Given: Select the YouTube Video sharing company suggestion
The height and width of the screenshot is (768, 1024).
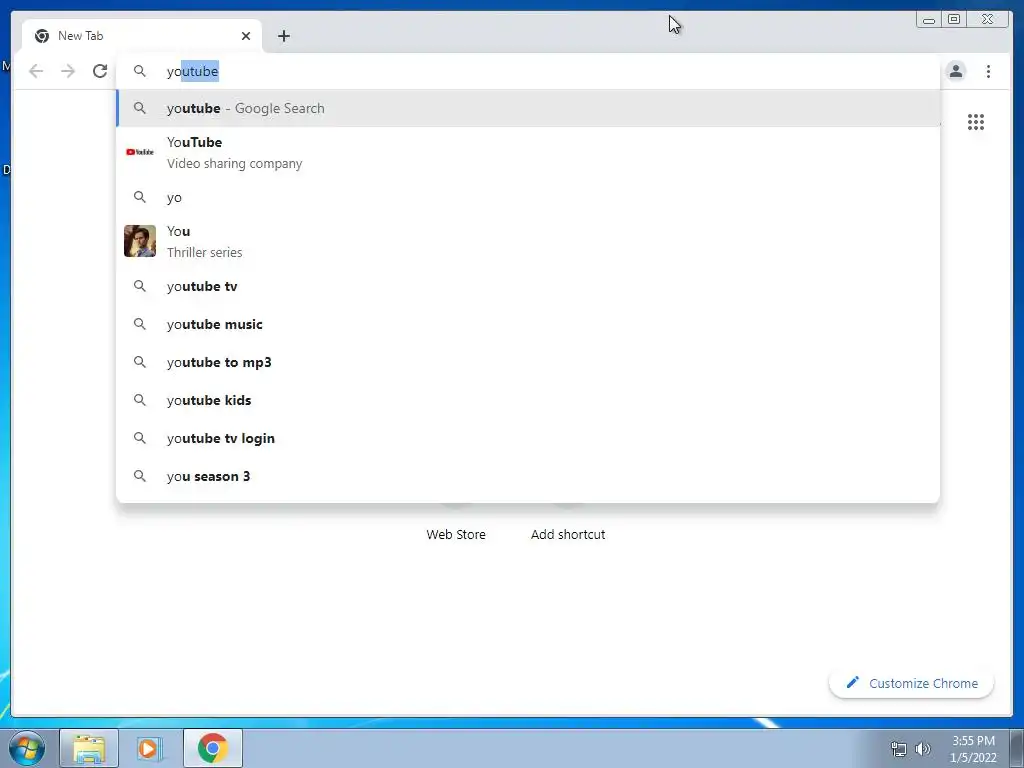Looking at the screenshot, I should (528, 152).
